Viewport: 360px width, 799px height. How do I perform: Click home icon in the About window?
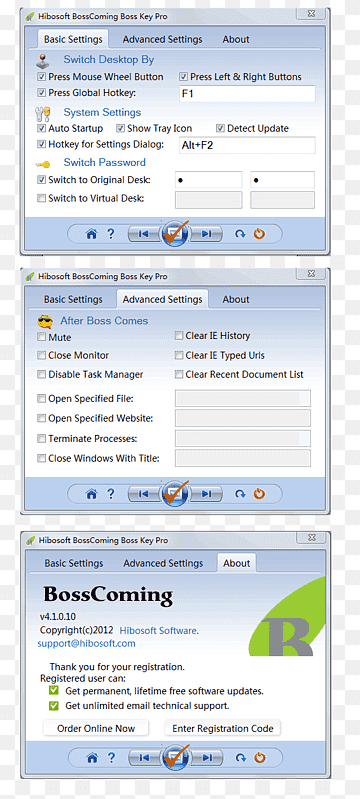[91, 758]
